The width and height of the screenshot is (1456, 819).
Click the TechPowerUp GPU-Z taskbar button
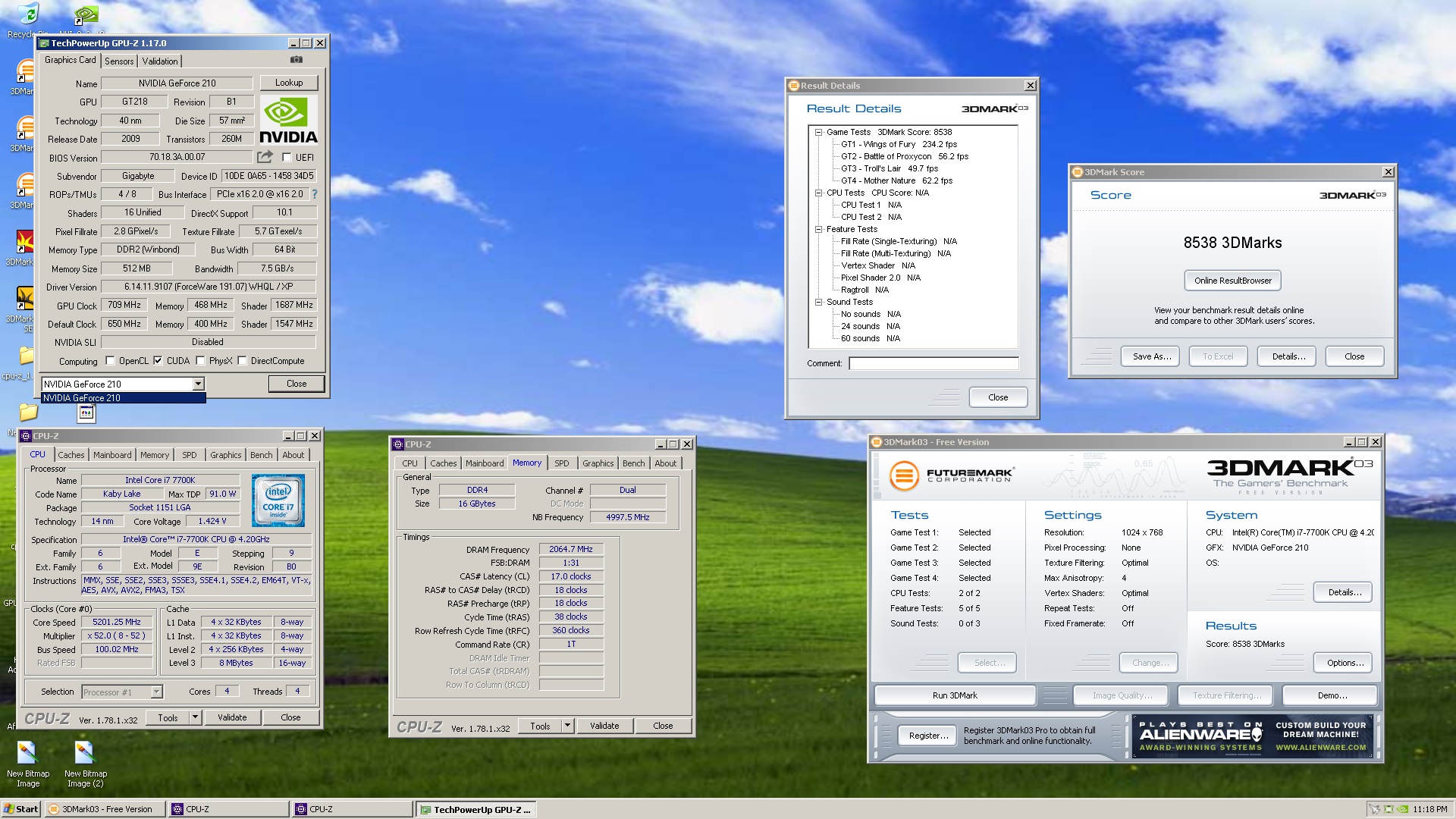click(475, 809)
